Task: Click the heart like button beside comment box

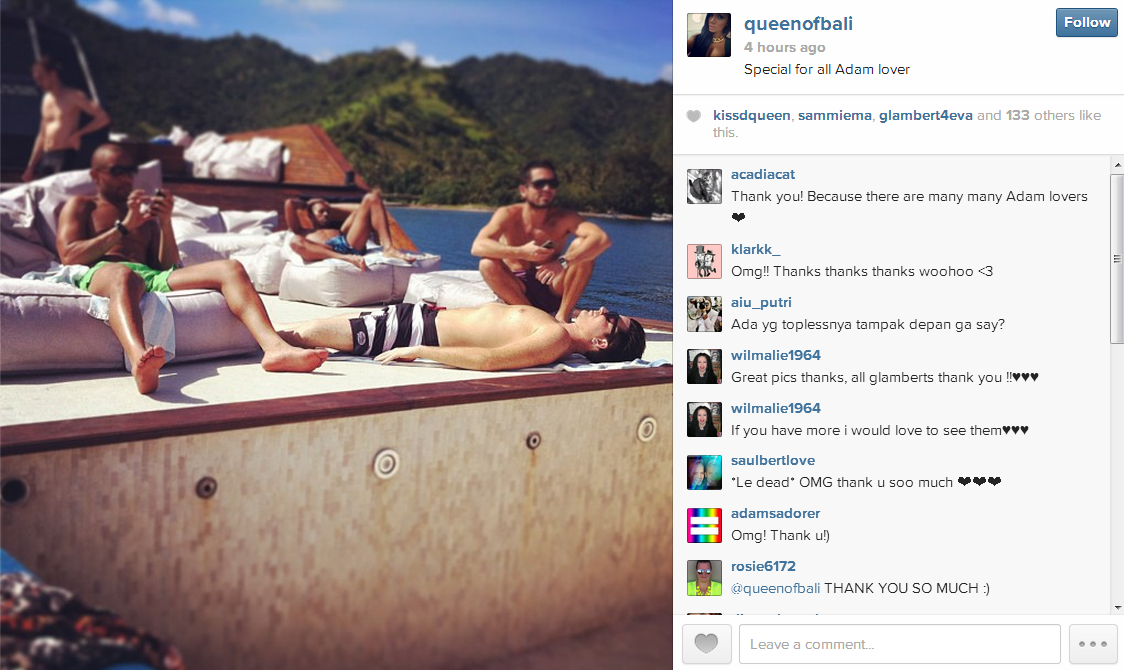Action: pyautogui.click(x=706, y=643)
